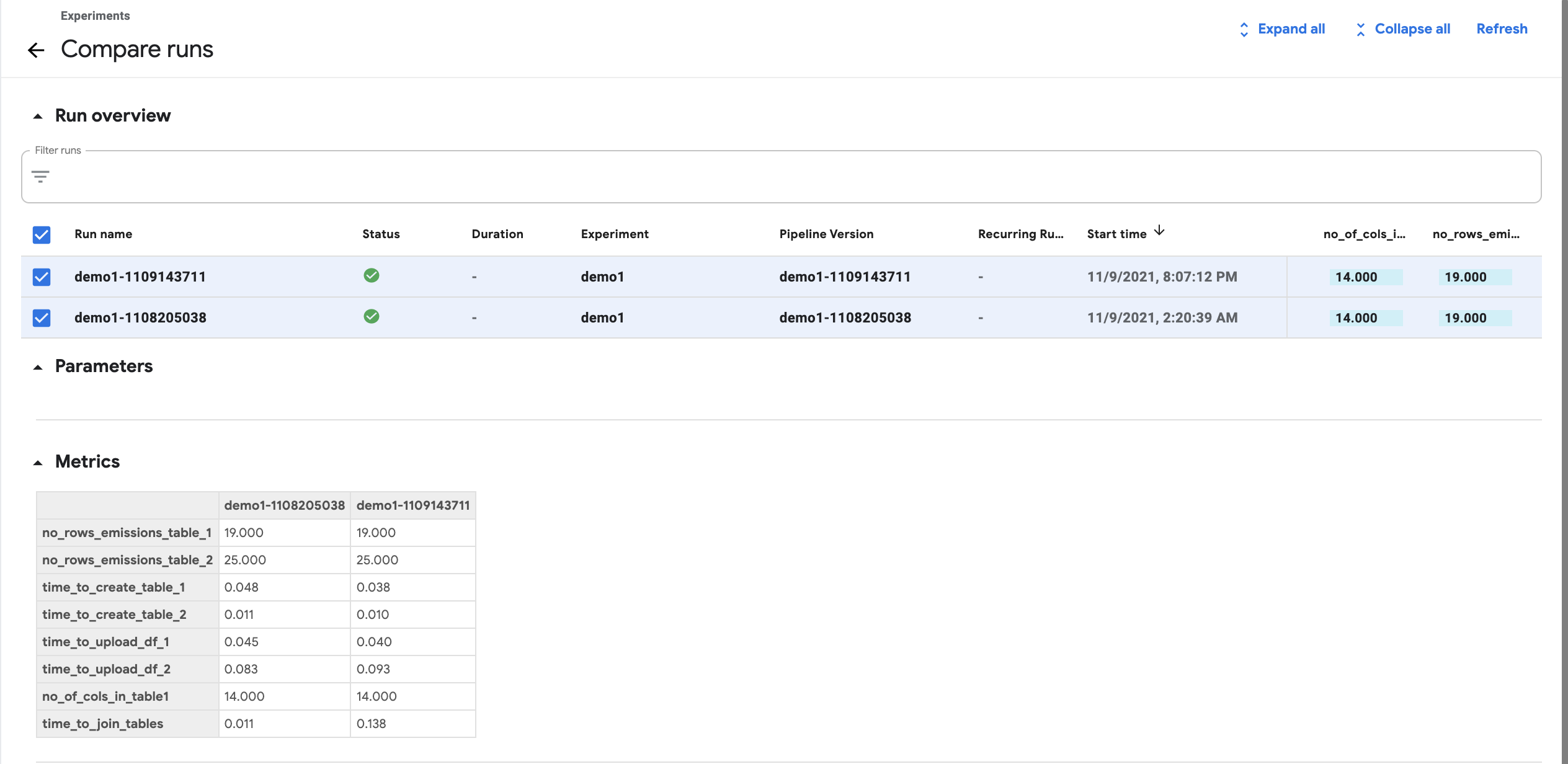This screenshot has width=1568, height=764.
Task: Click the Collapse all arrows icon
Action: point(1360,29)
